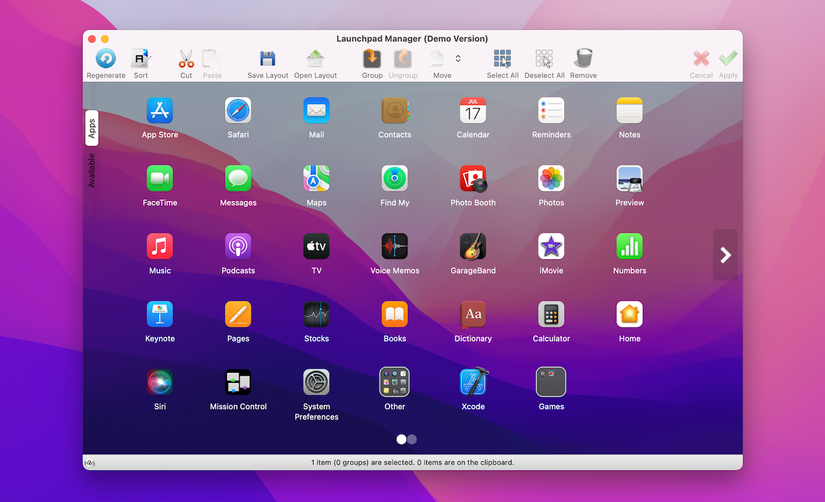Screen dimensions: 825x502
Task: Click the Sort toolbar icon
Action: point(140,59)
